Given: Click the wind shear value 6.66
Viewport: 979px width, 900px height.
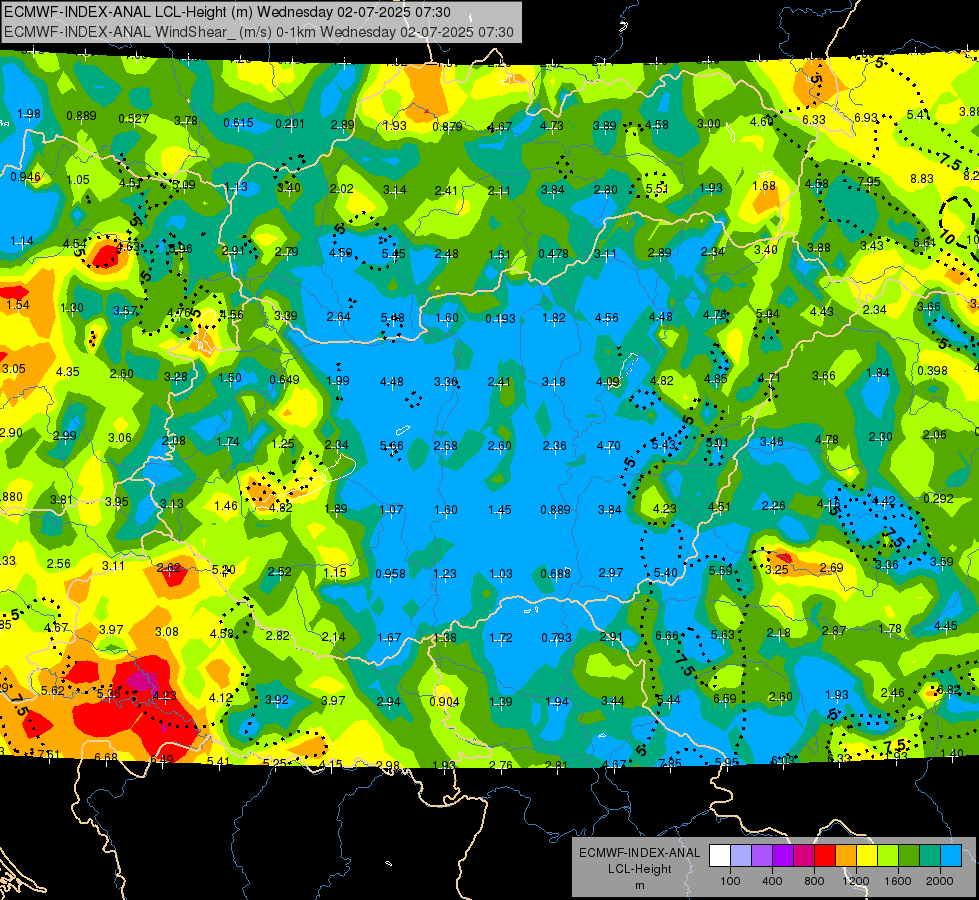Looking at the screenshot, I should [x=667, y=635].
